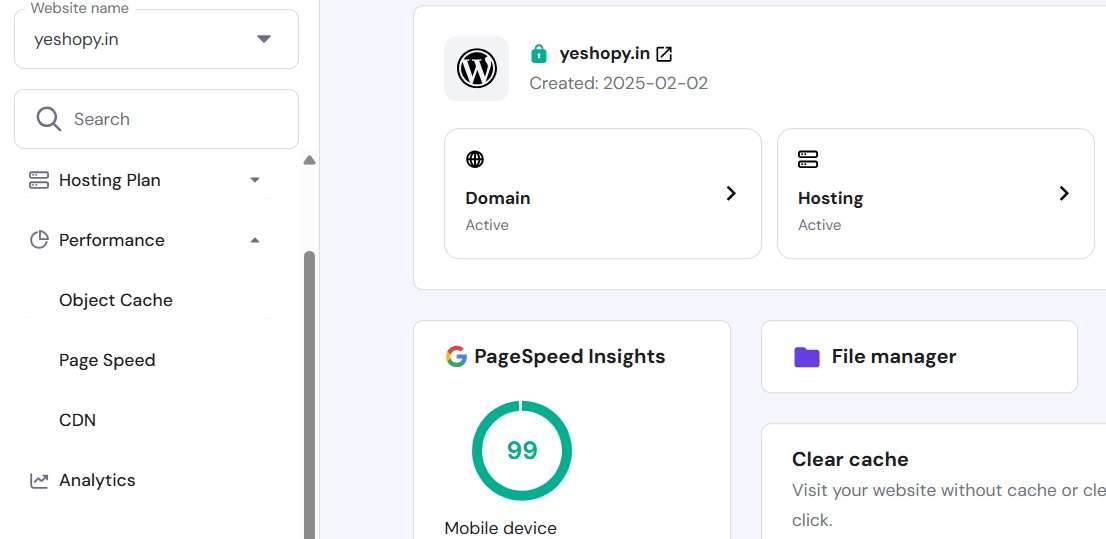Viewport: 1106px width, 539px height.
Task: Open CDN in the sidebar
Action: tap(78, 420)
